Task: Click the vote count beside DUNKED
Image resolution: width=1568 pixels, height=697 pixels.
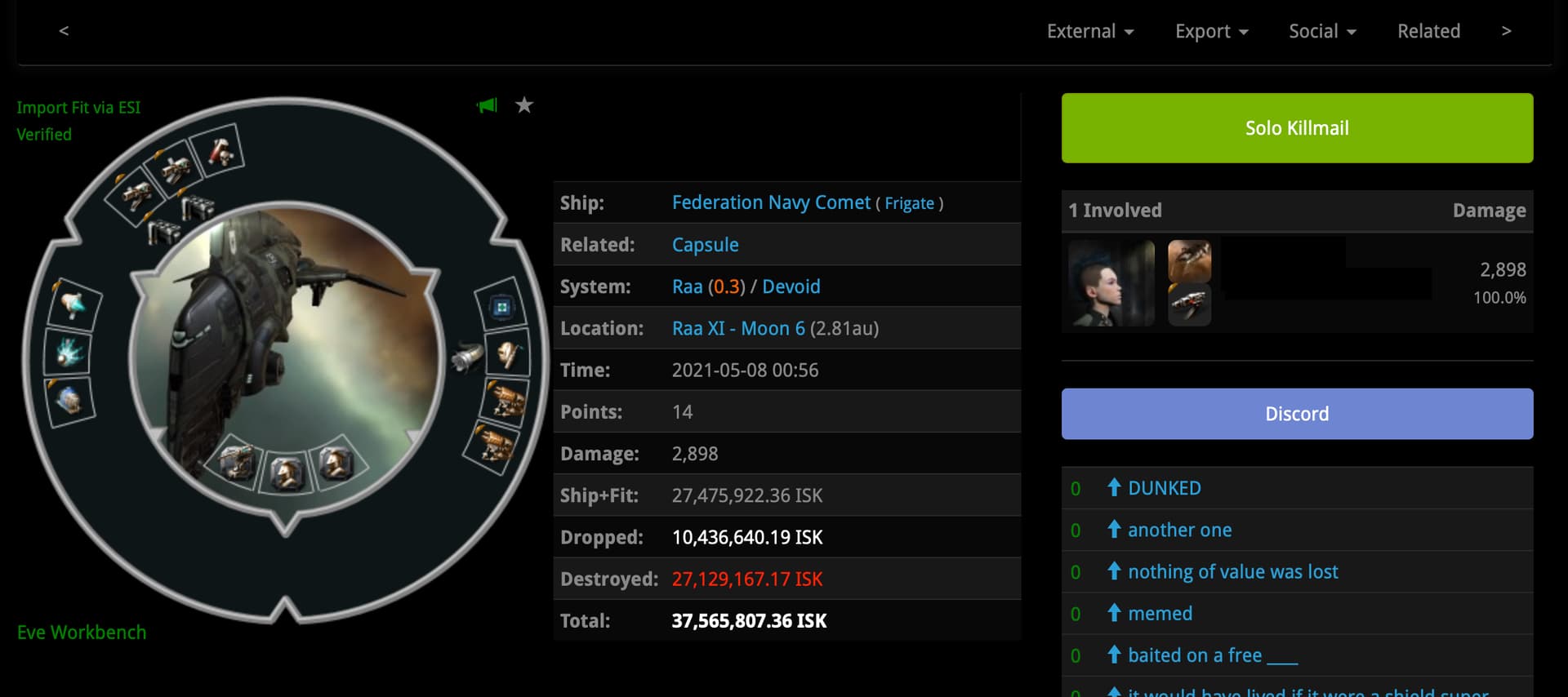Action: coord(1076,488)
